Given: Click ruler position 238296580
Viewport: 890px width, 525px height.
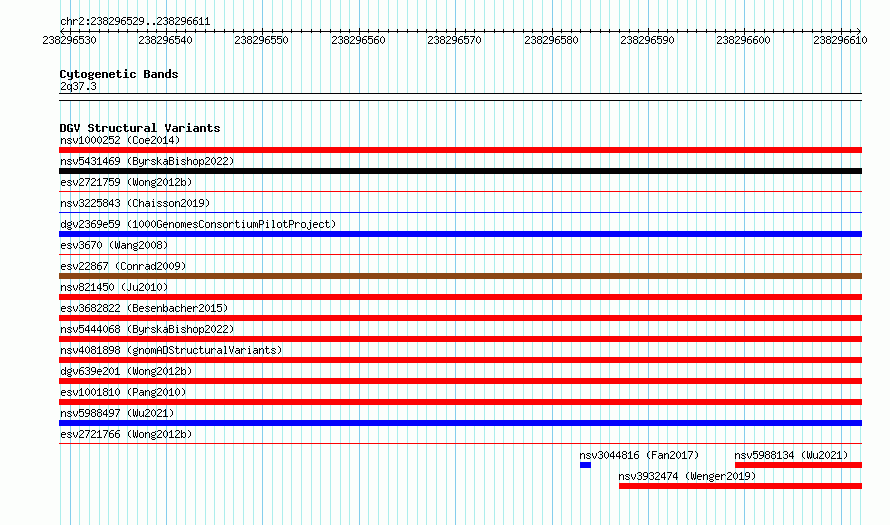Looking at the screenshot, I should [x=551, y=40].
